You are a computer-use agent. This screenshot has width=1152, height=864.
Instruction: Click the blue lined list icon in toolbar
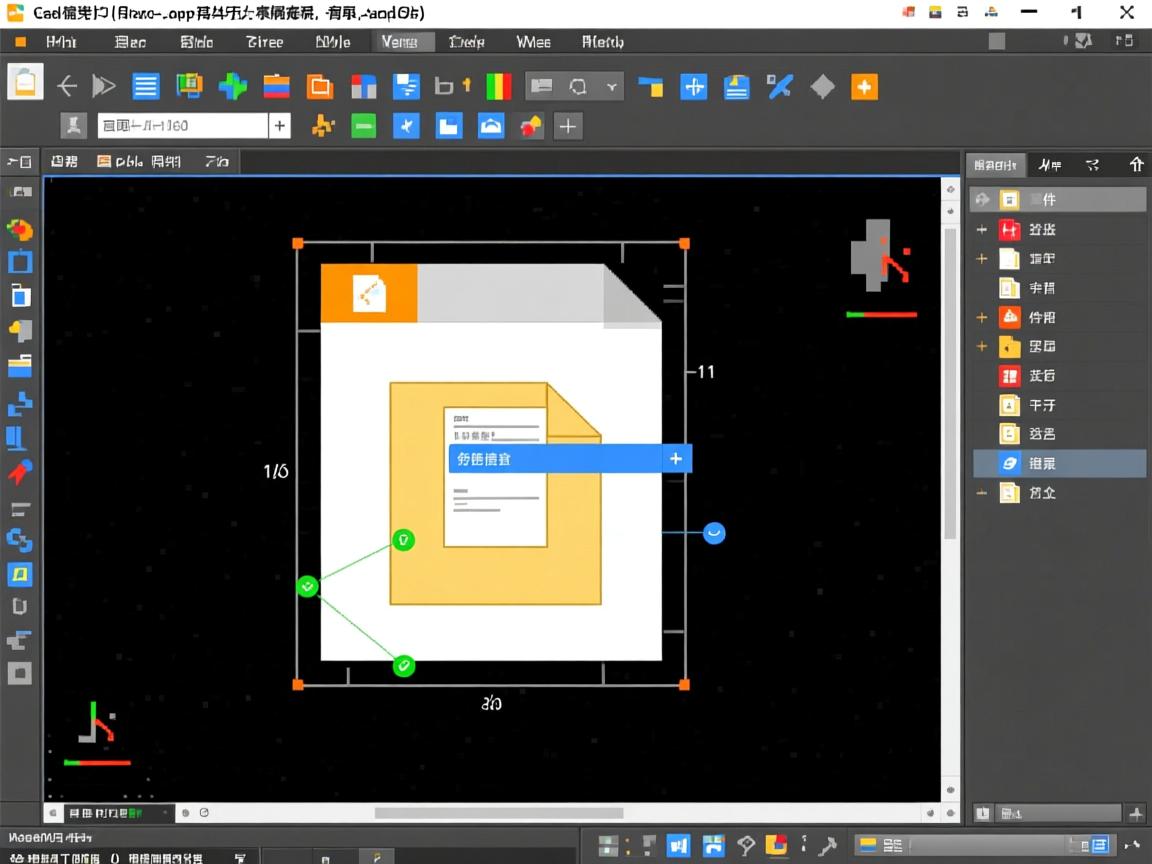[146, 87]
